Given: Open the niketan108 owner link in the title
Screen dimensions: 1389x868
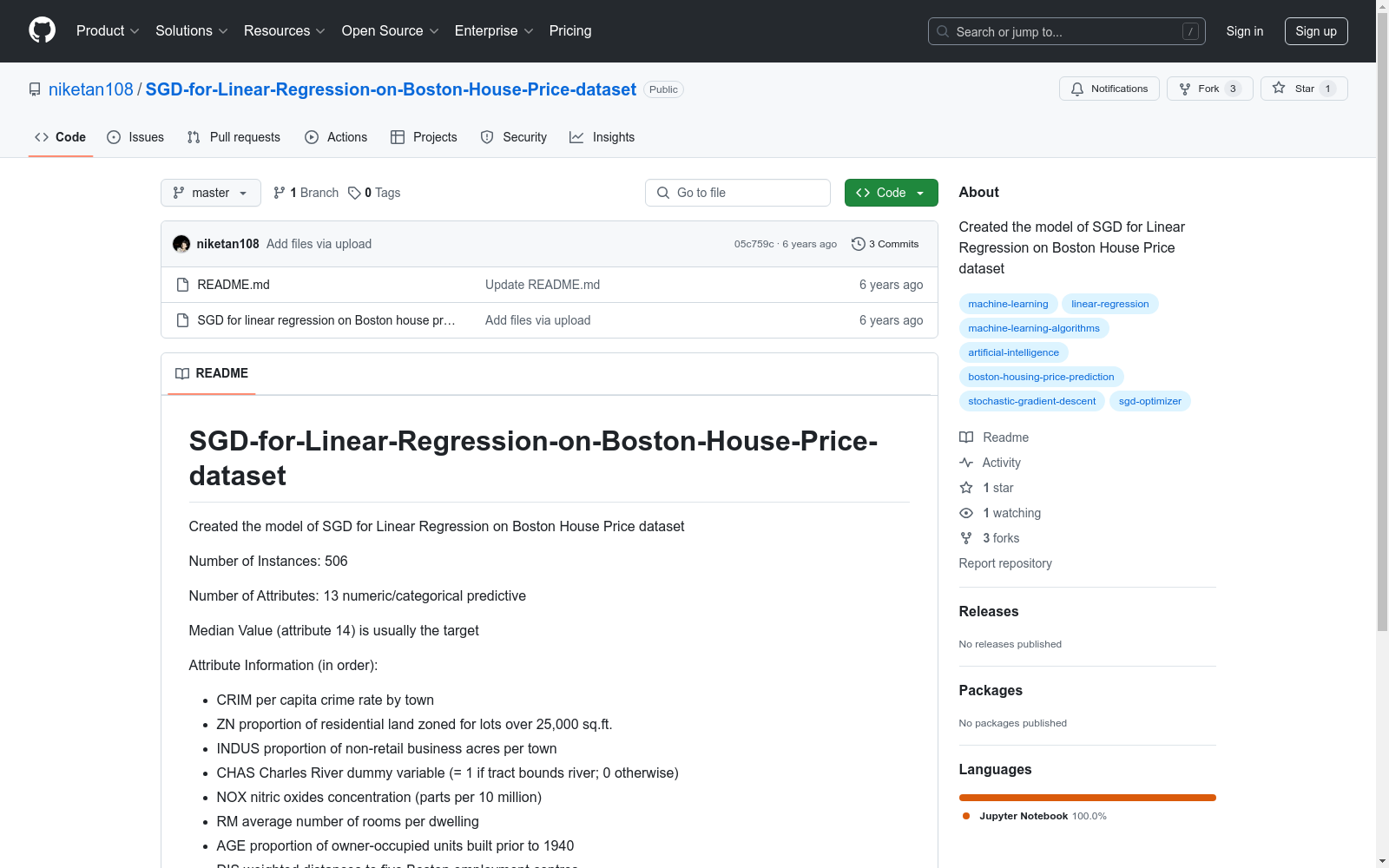Looking at the screenshot, I should pos(91,89).
